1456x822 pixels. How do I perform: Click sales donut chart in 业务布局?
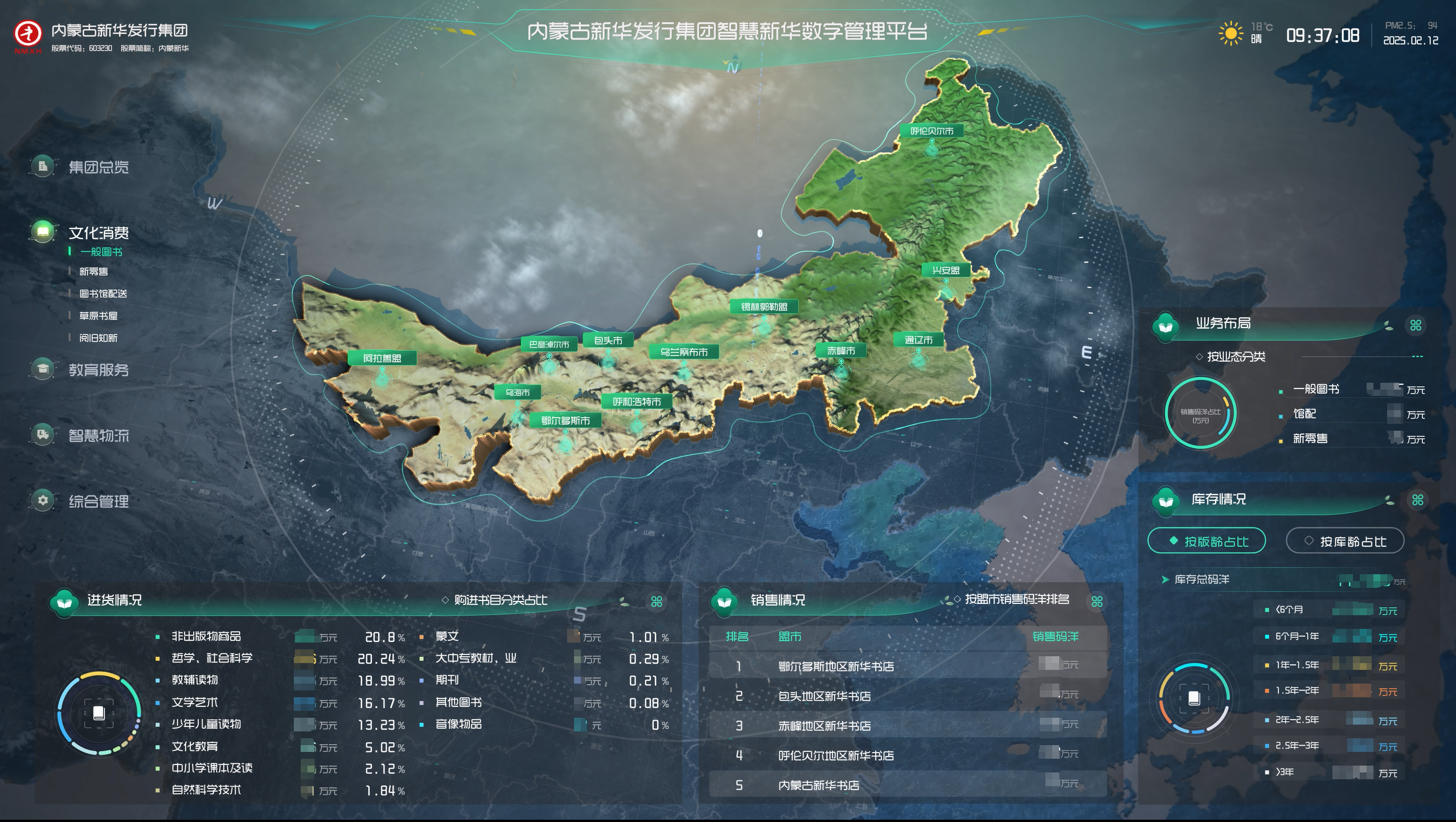(x=1200, y=414)
